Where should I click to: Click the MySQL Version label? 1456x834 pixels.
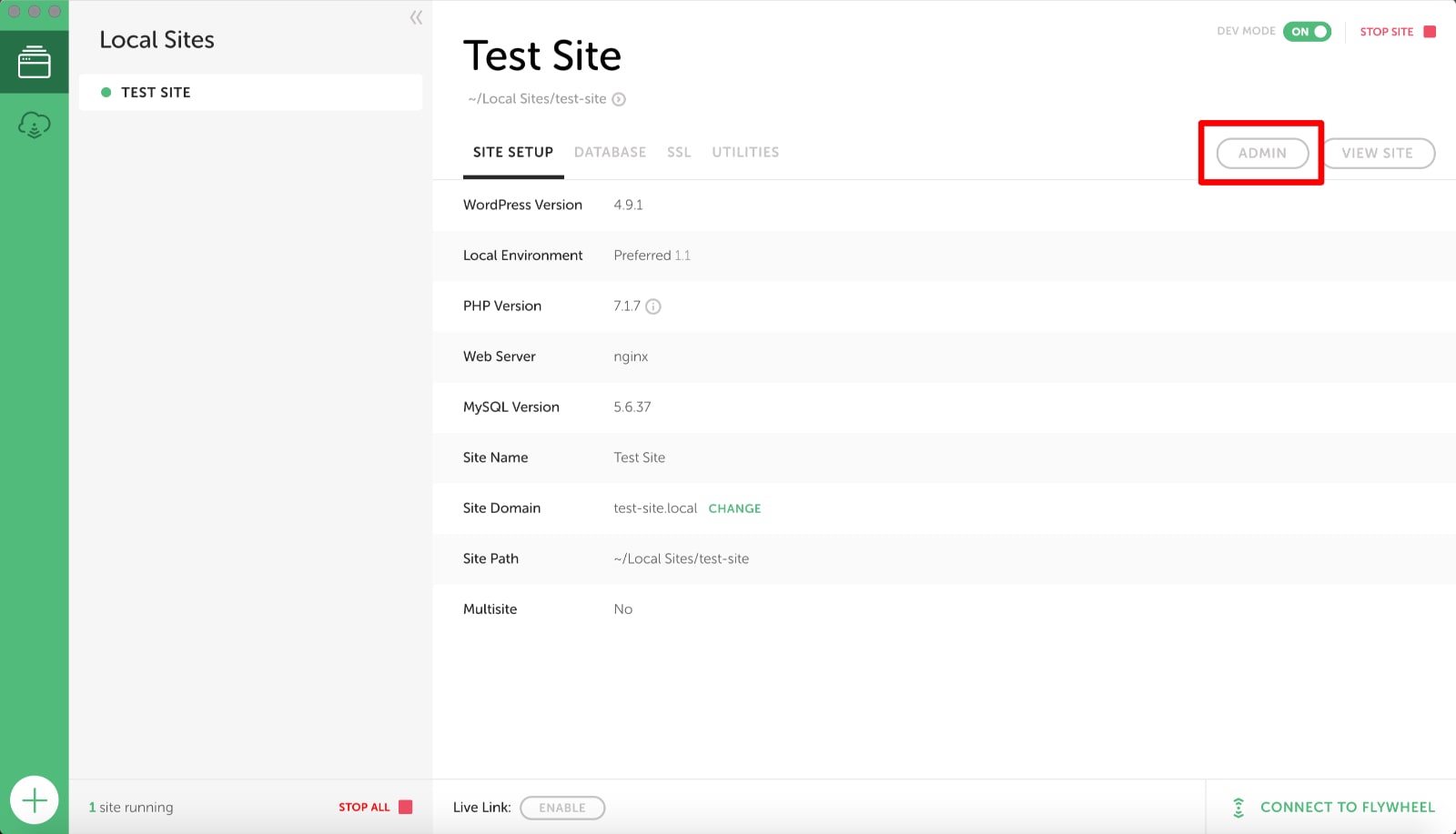tap(511, 407)
